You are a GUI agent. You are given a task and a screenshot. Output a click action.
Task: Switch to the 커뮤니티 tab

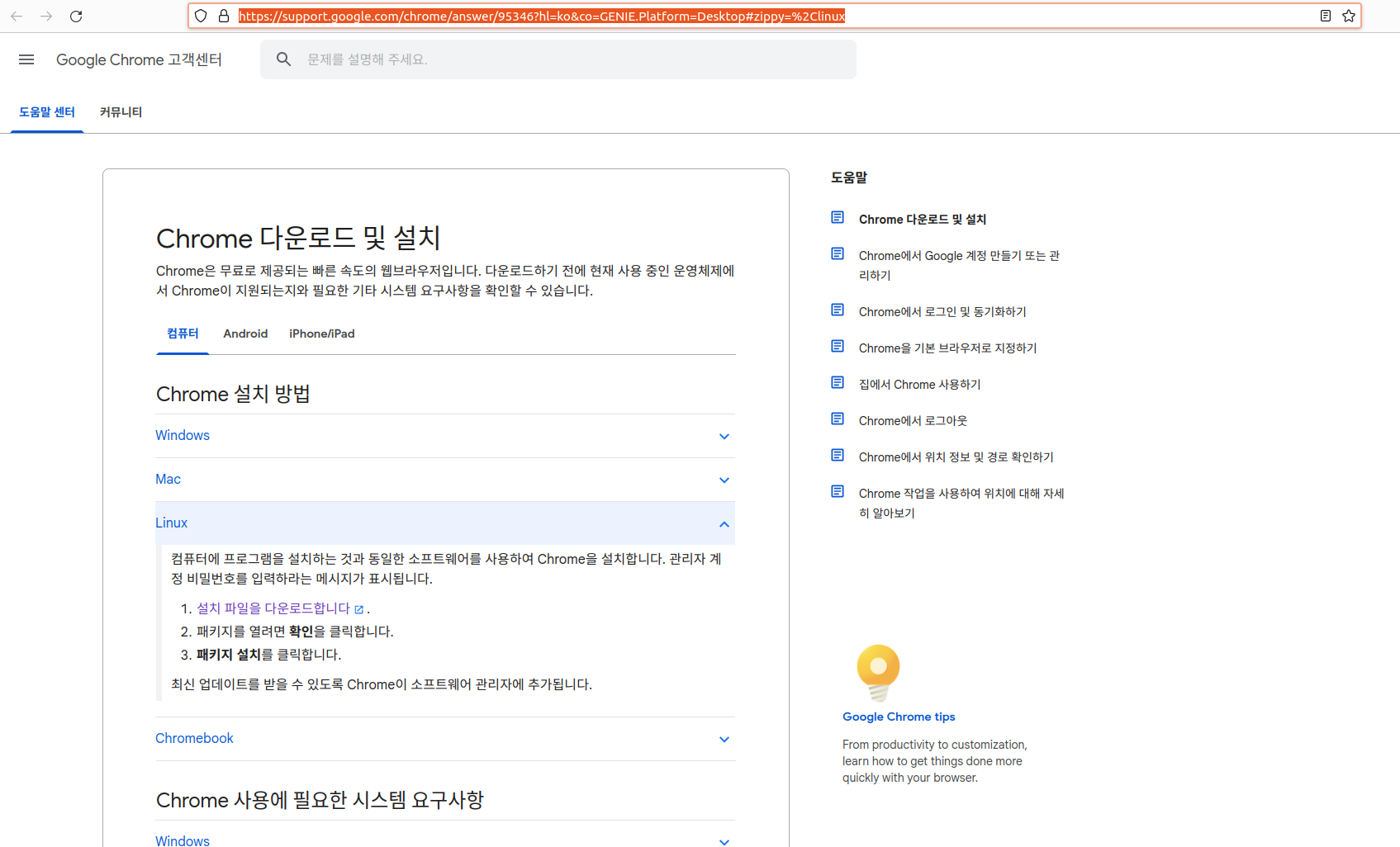(x=121, y=112)
